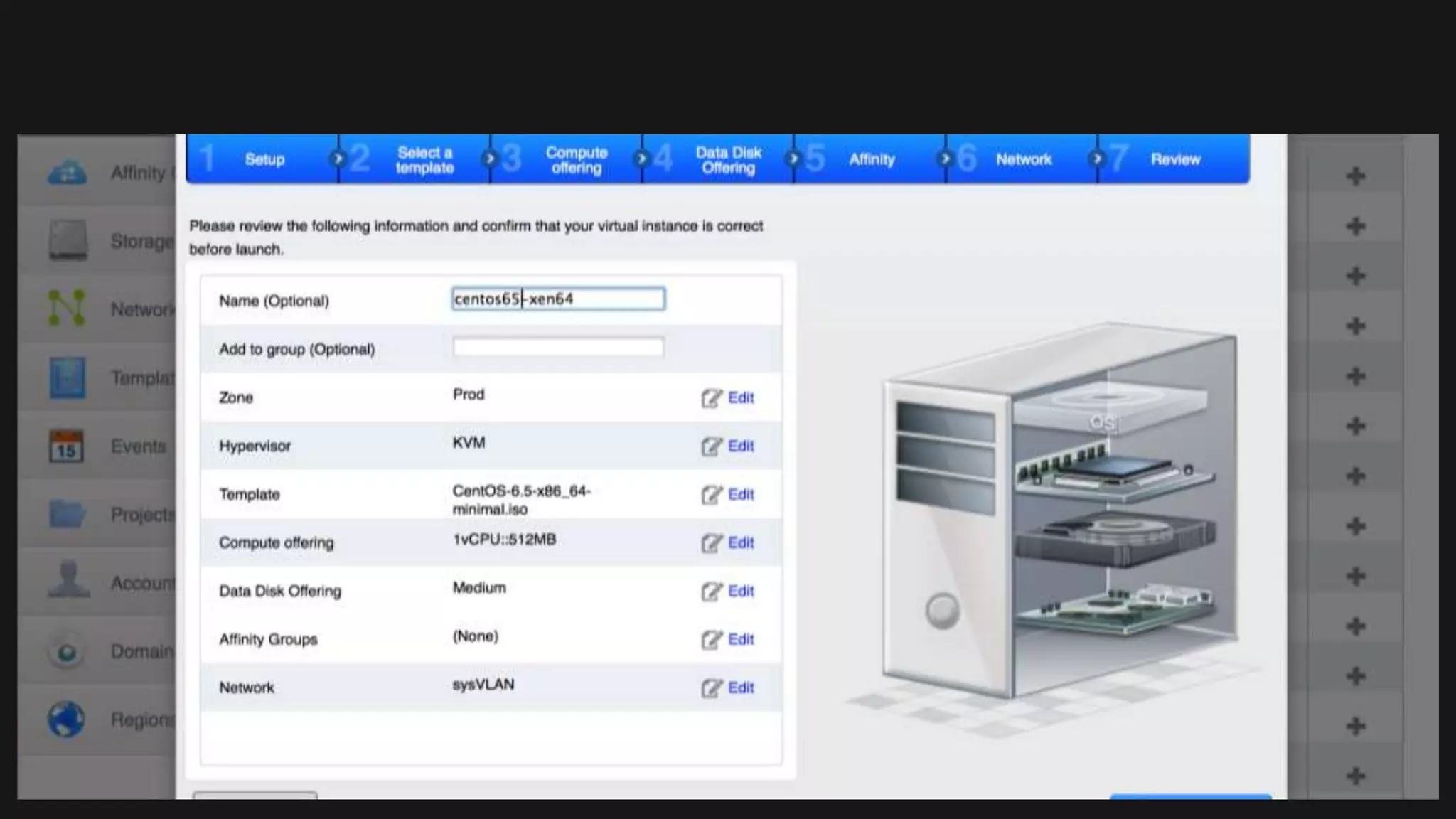The width and height of the screenshot is (1456, 819).
Task: Open the Domains sidebar icon
Action: click(67, 651)
